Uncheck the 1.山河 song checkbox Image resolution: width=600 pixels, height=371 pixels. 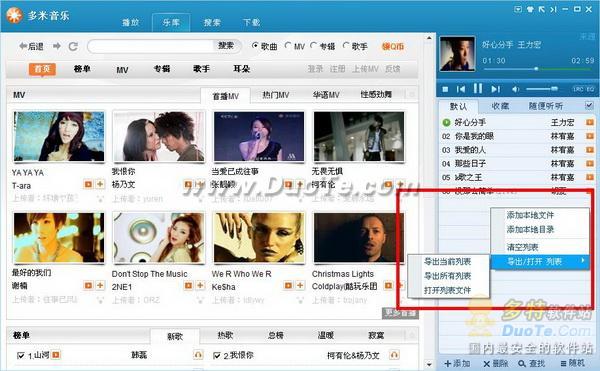click(21, 356)
